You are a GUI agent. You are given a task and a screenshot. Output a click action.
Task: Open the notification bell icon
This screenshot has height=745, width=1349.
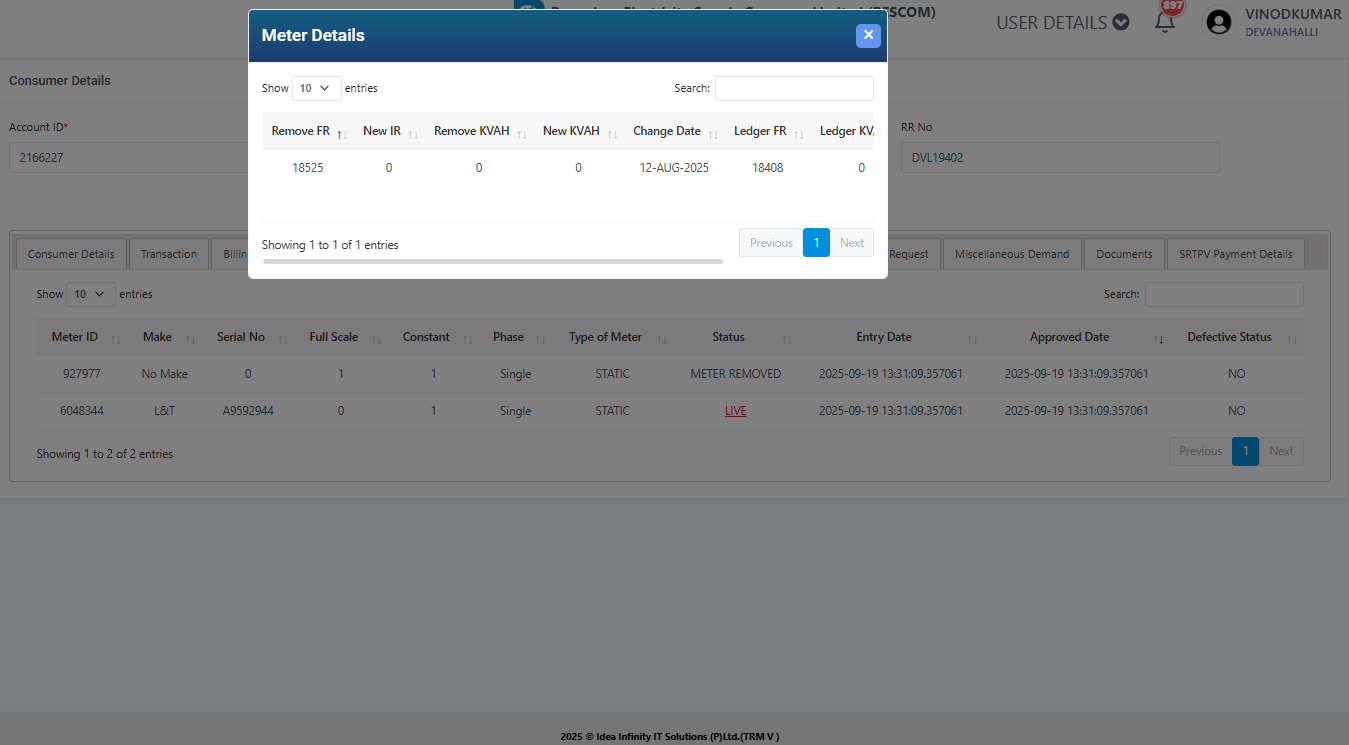[1164, 22]
